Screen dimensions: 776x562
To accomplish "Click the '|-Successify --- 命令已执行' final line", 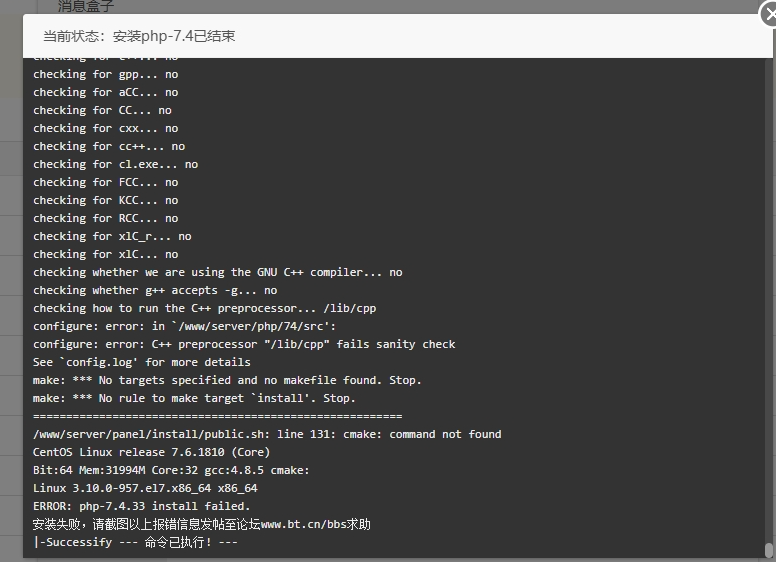I will pos(135,542).
